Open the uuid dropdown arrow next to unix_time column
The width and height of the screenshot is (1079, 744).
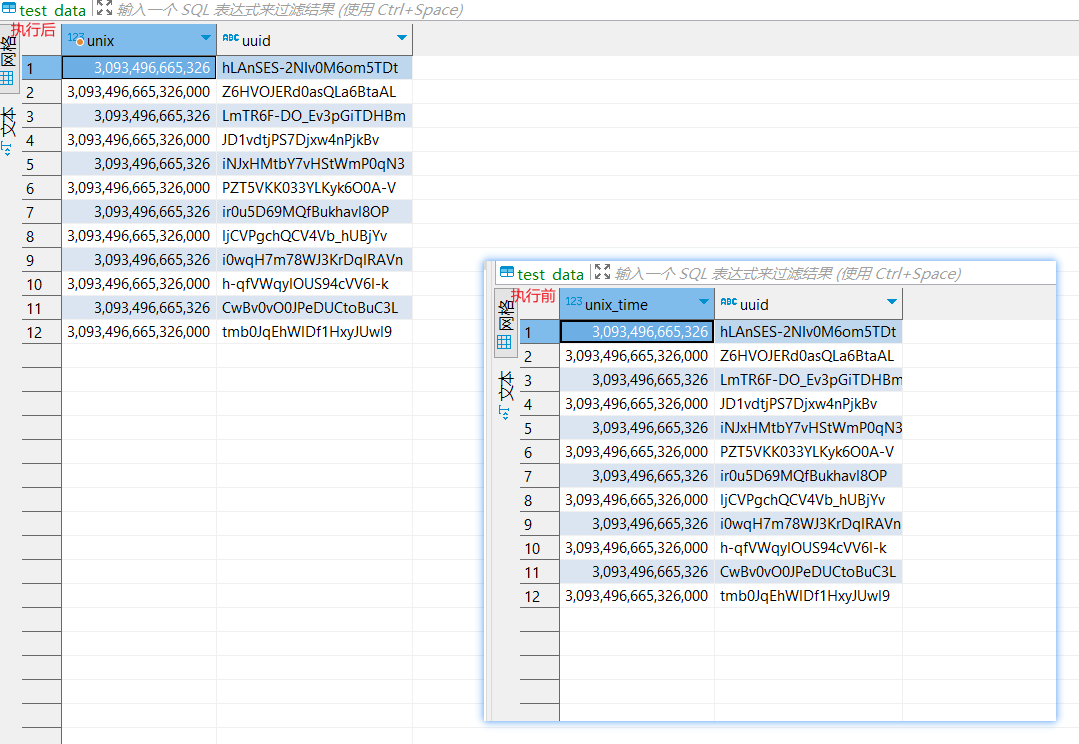point(891,303)
